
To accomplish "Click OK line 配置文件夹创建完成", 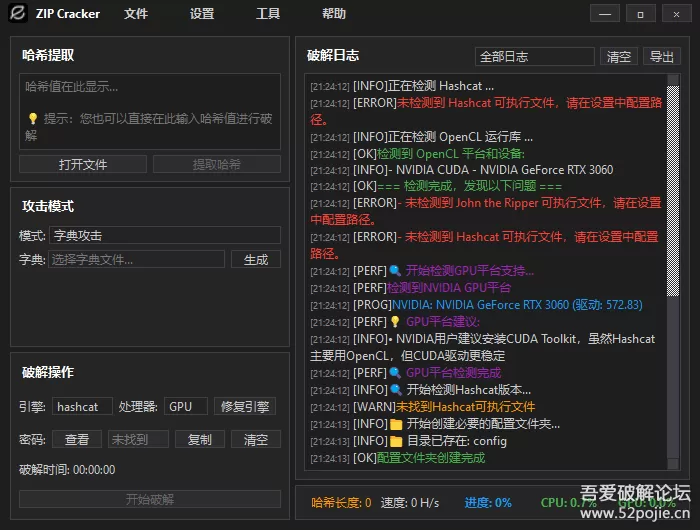I will point(398,458).
